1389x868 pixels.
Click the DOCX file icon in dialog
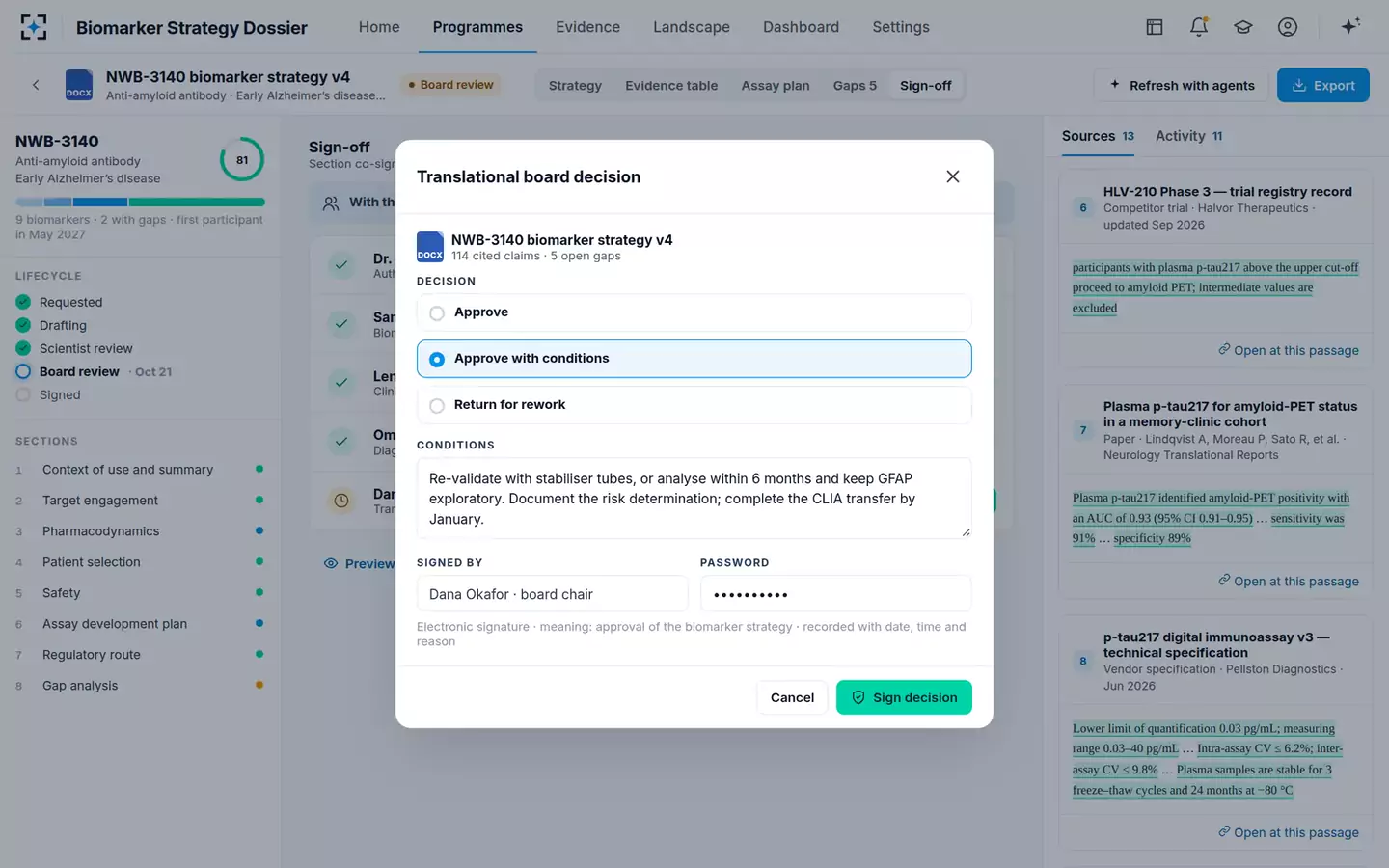pyautogui.click(x=430, y=247)
